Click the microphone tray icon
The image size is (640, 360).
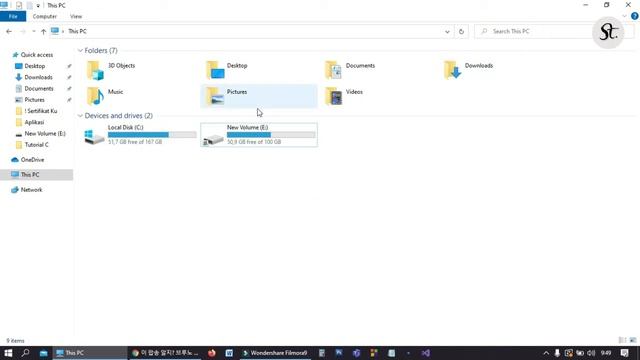tap(557, 353)
